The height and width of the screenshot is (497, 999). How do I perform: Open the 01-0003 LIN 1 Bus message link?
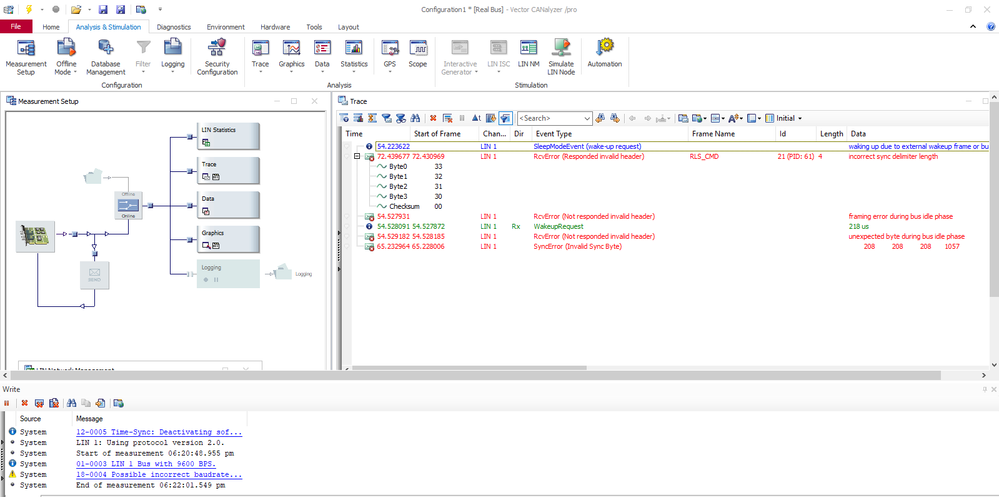coord(146,464)
